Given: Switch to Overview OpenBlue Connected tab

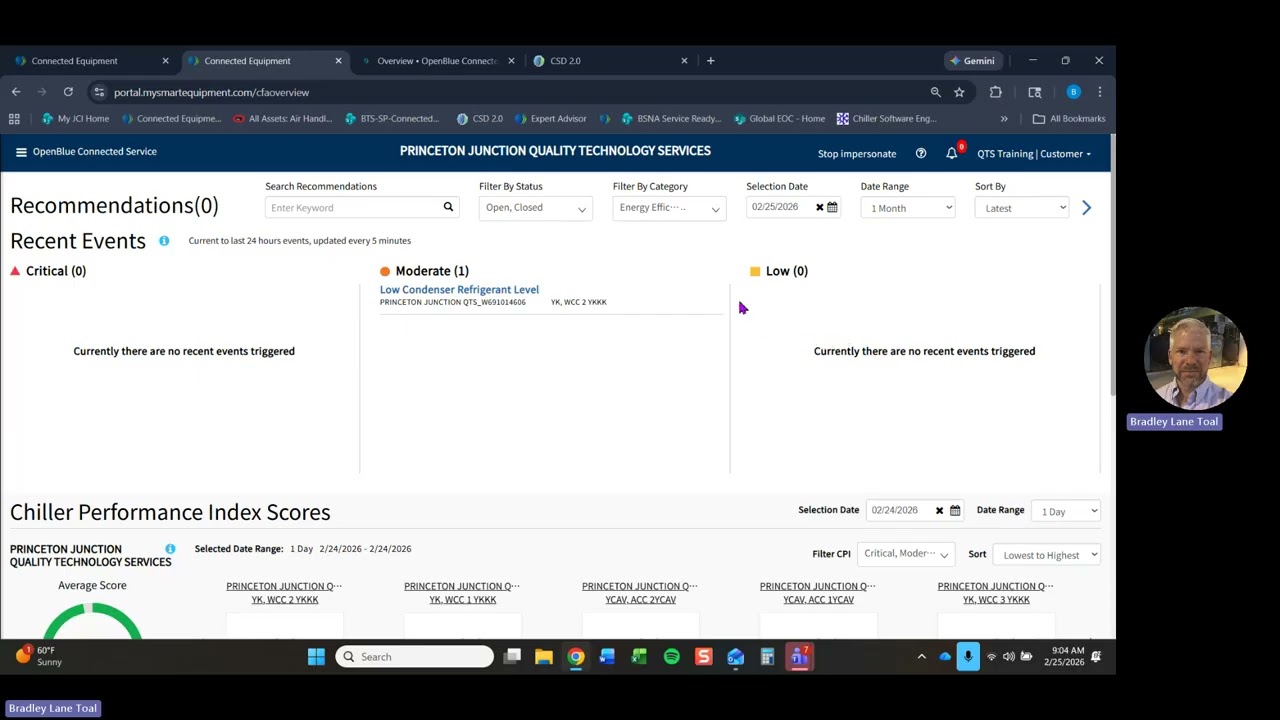Looking at the screenshot, I should coord(438,61).
